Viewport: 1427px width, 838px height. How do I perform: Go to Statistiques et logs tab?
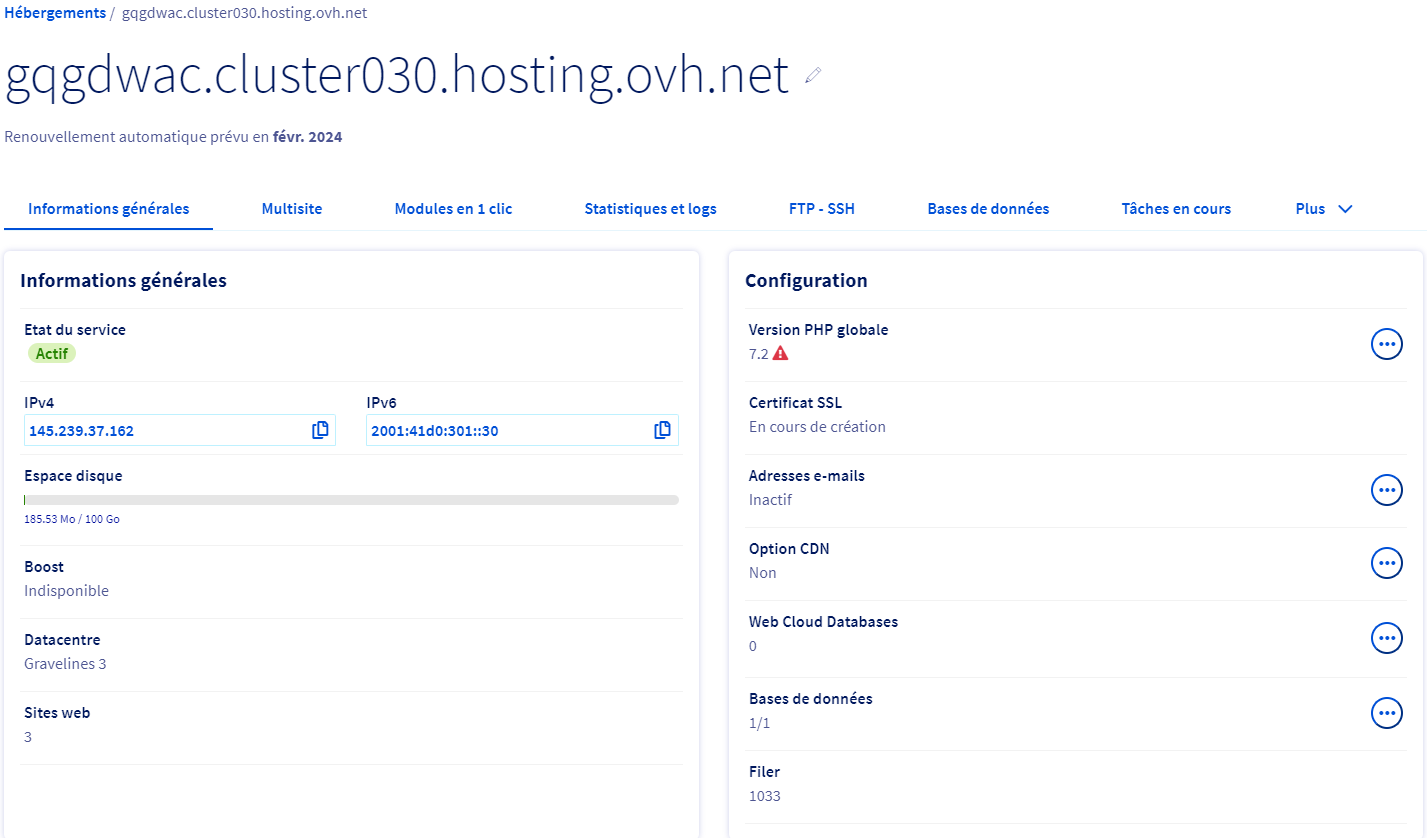click(650, 209)
